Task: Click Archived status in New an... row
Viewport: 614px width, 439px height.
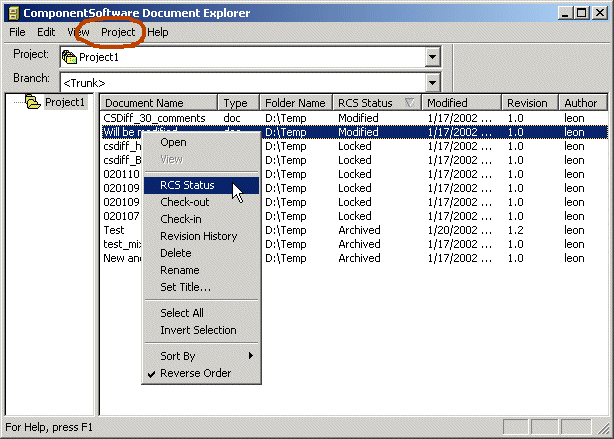Action: (x=359, y=258)
